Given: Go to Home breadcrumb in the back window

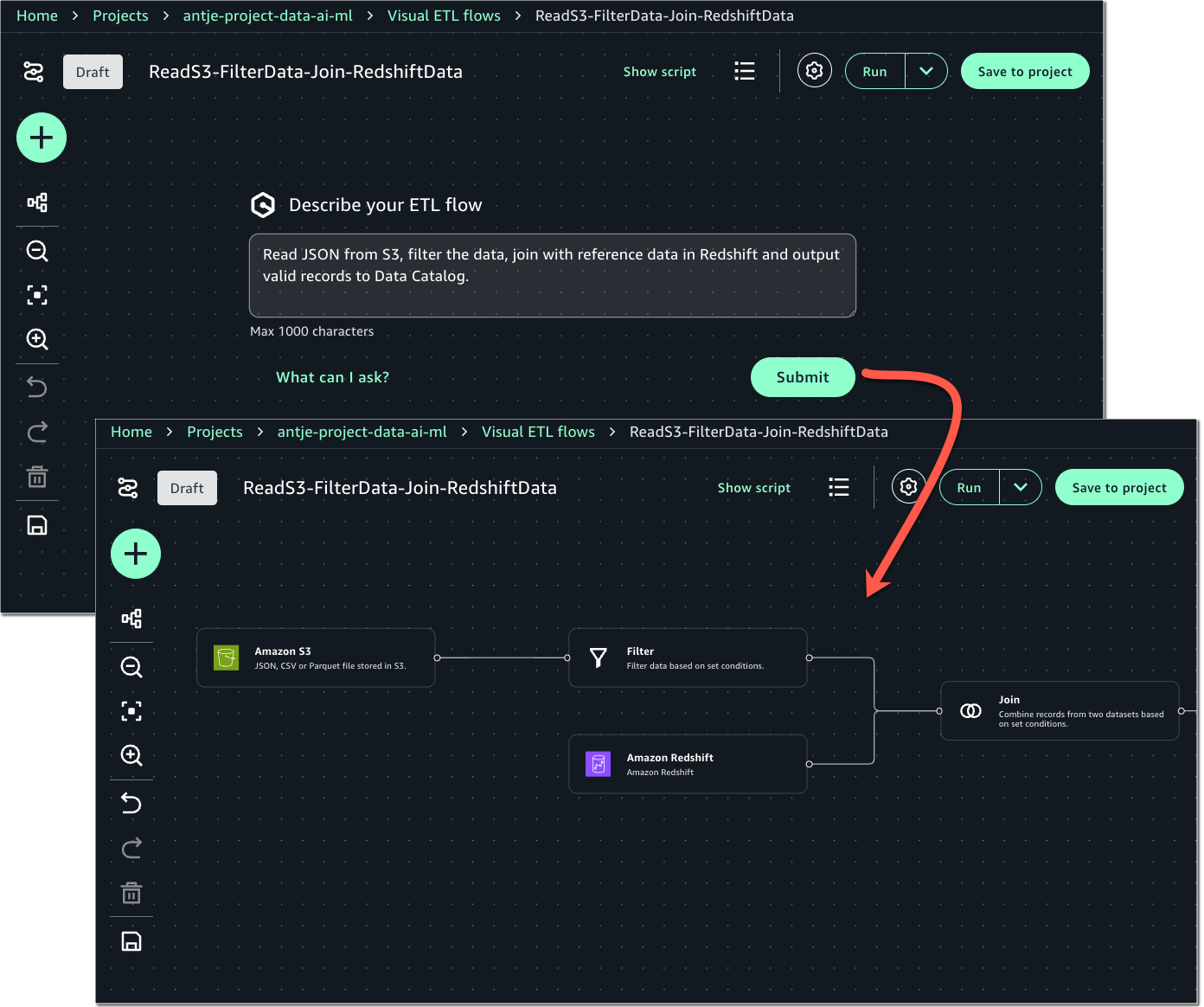Looking at the screenshot, I should coord(37,16).
